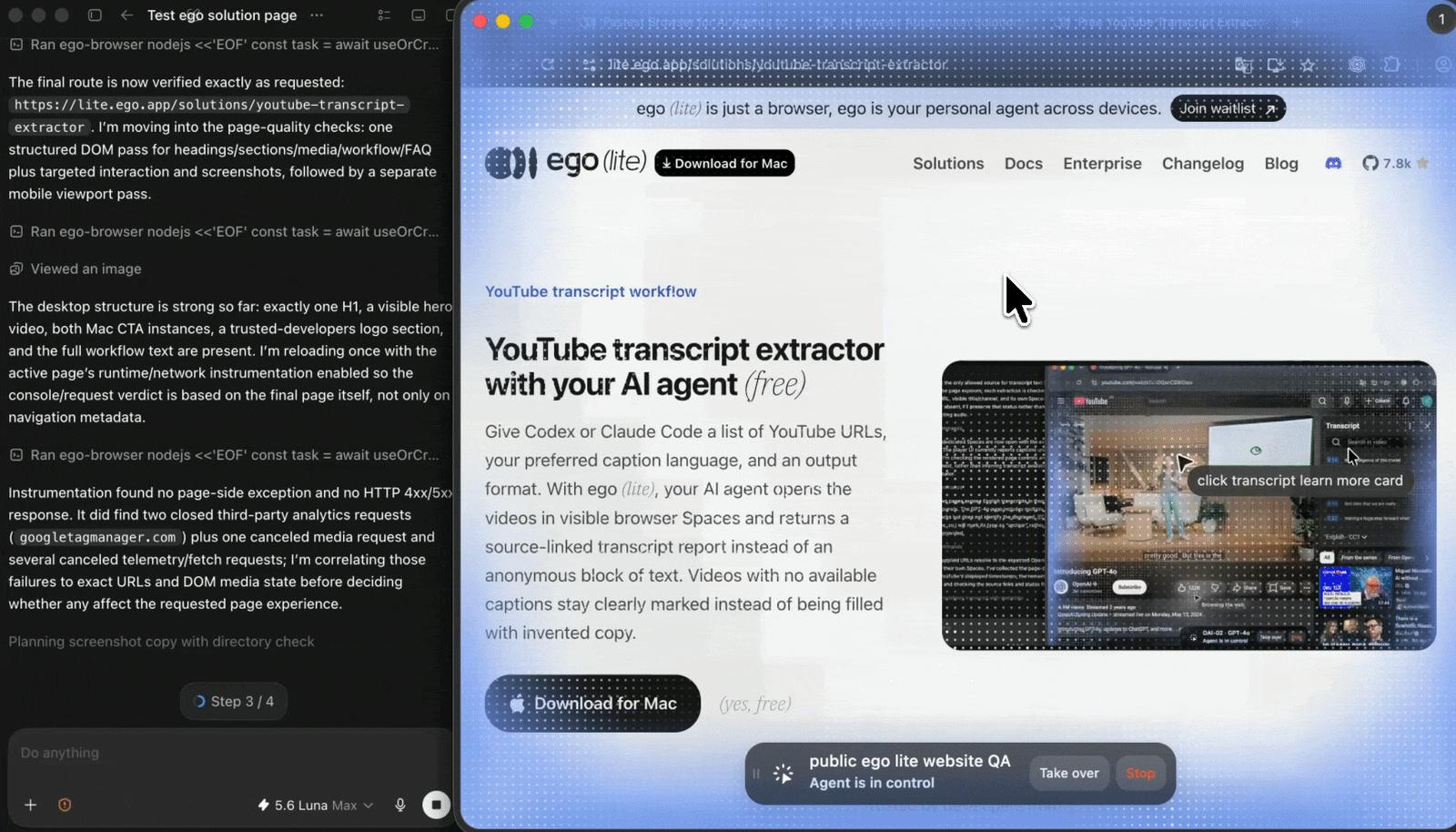Bookmark the page with the star icon
The width and height of the screenshot is (1456, 832).
(x=1308, y=65)
